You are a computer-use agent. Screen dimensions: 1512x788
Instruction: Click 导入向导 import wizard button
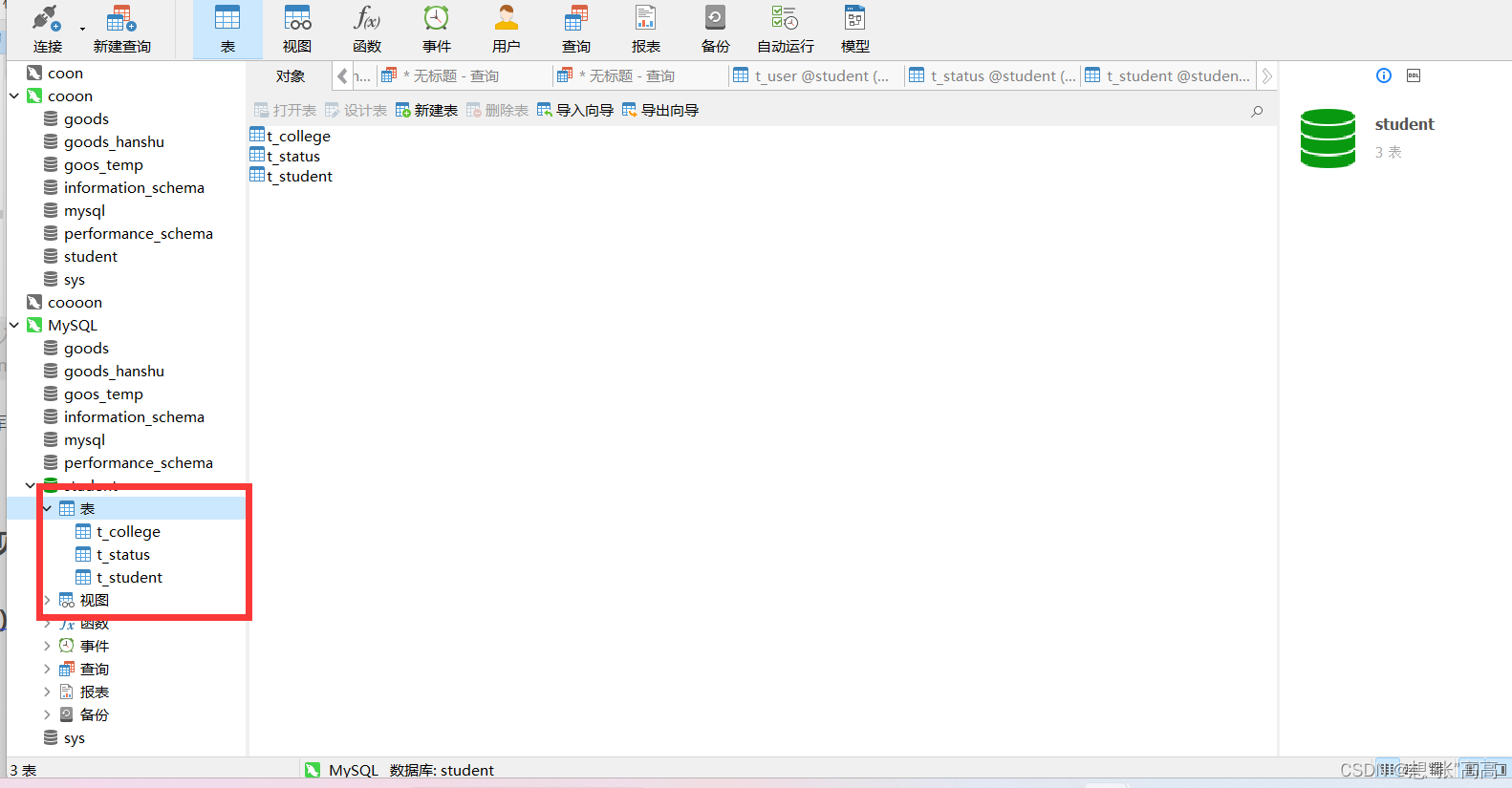(x=575, y=111)
